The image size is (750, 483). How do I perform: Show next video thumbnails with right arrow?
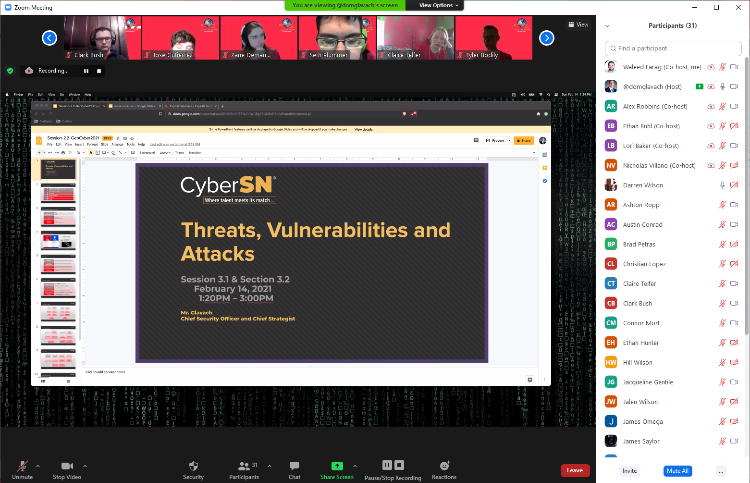547,38
